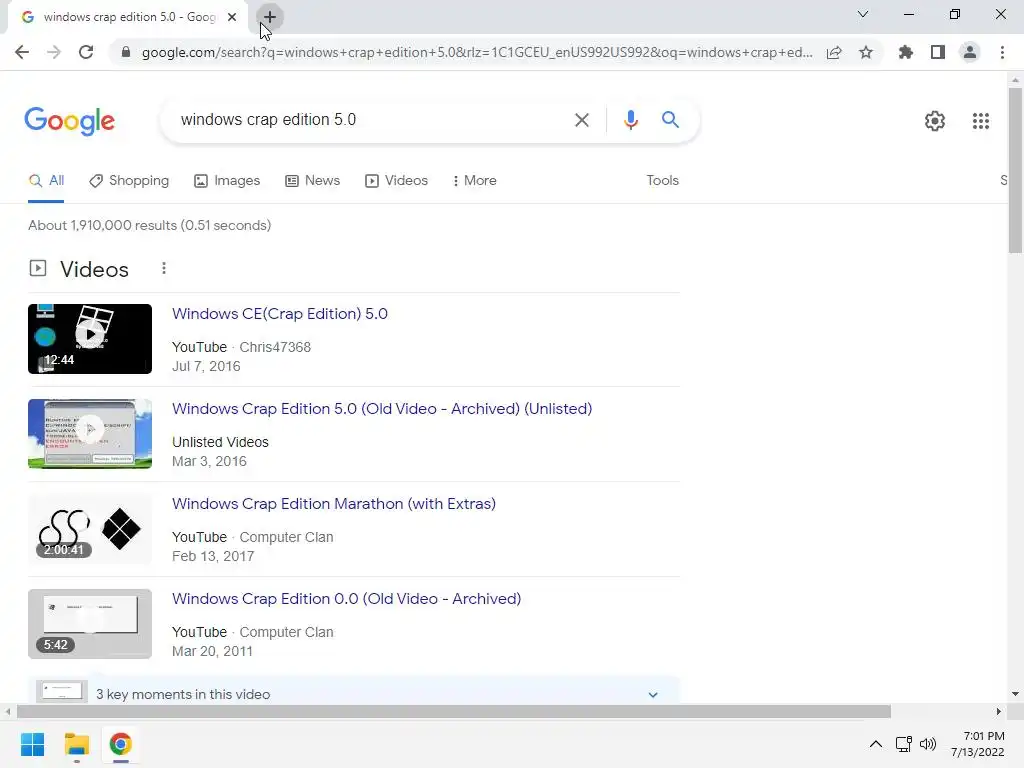Open network status tray icon
The height and width of the screenshot is (768, 1024).
point(904,744)
